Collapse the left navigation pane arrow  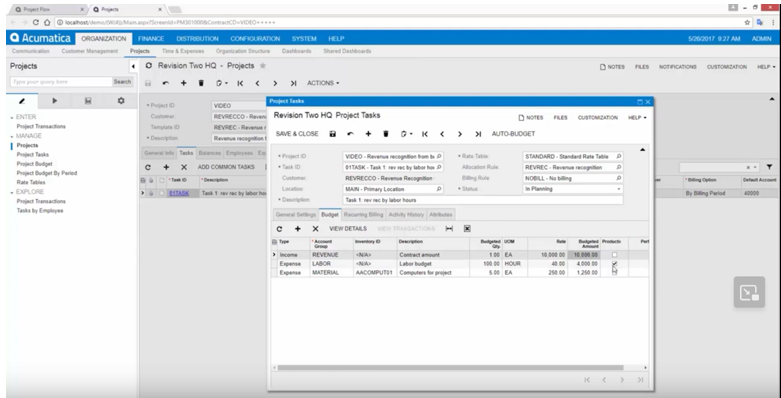point(133,66)
